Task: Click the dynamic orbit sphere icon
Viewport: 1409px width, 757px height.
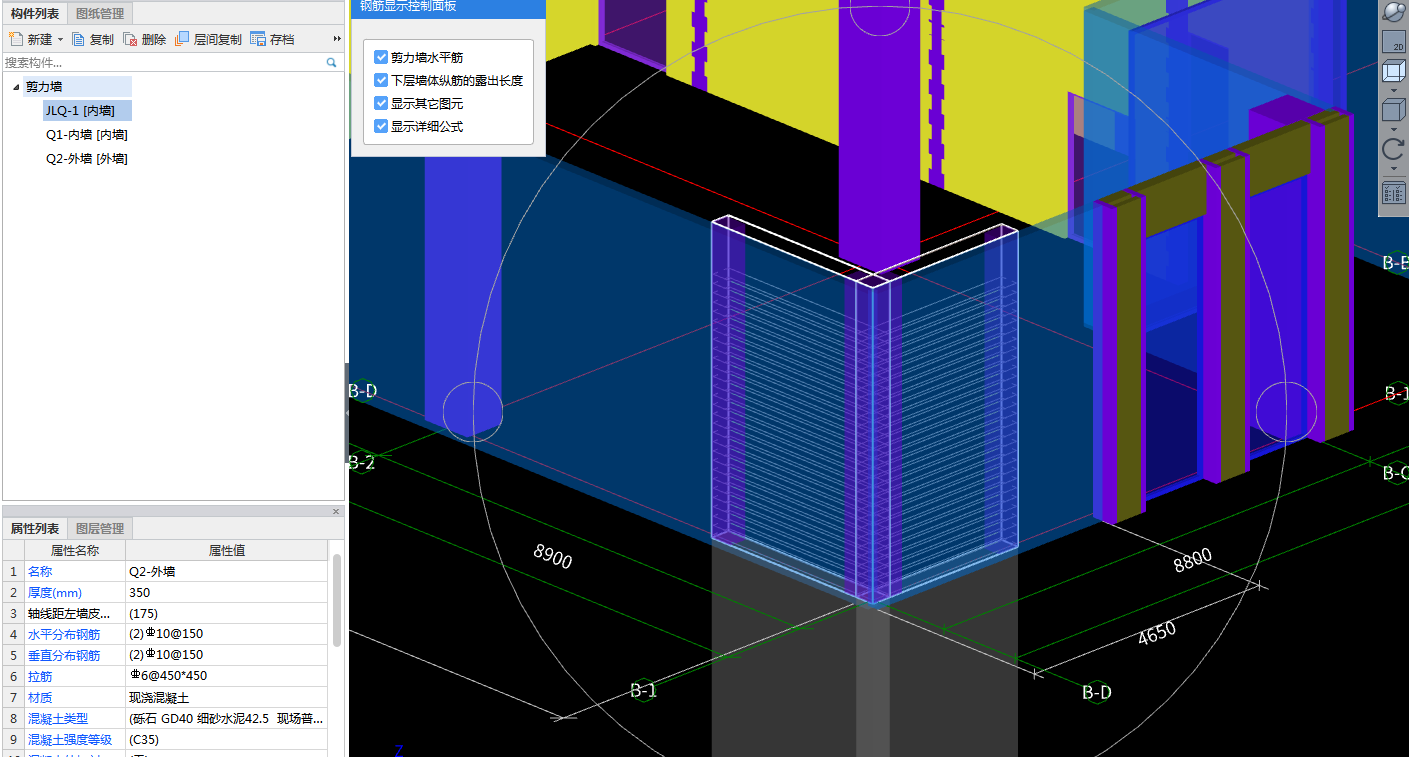Action: coord(1393,11)
